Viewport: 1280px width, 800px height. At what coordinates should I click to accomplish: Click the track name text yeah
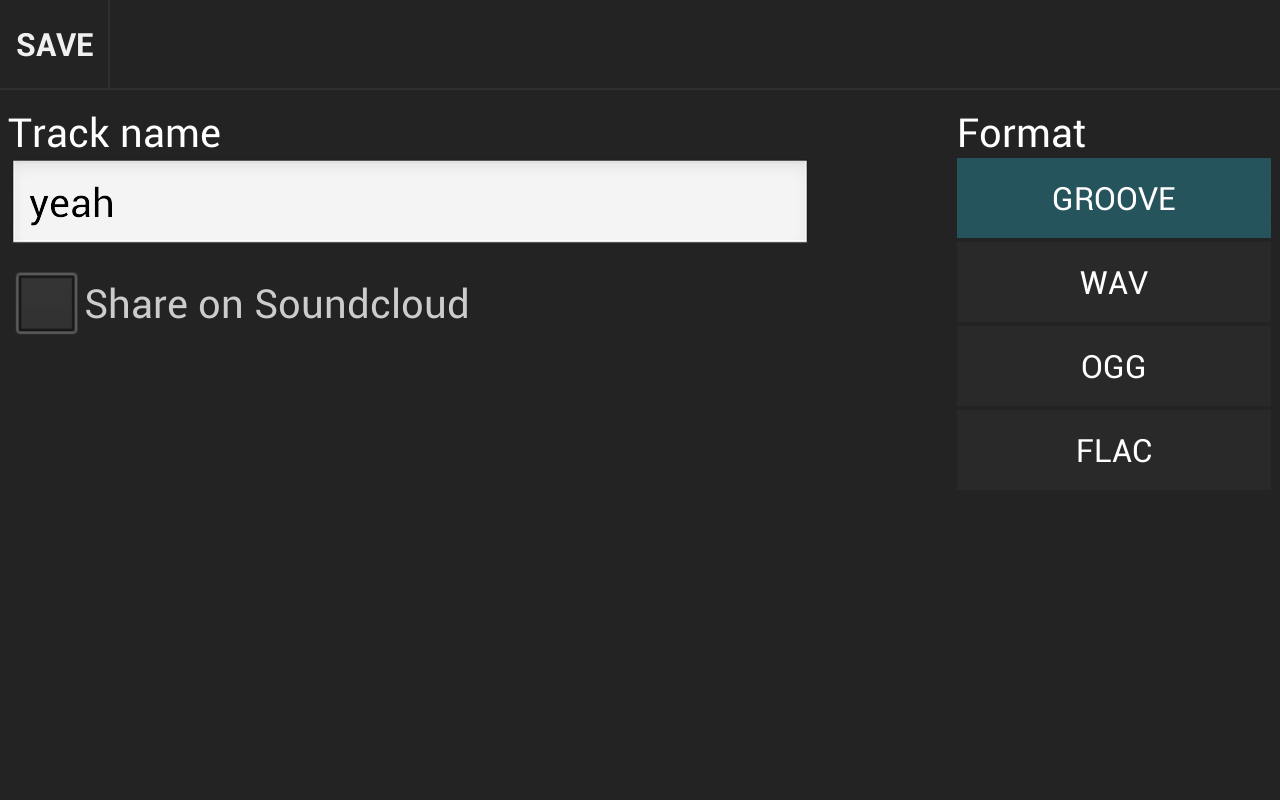tap(70, 202)
